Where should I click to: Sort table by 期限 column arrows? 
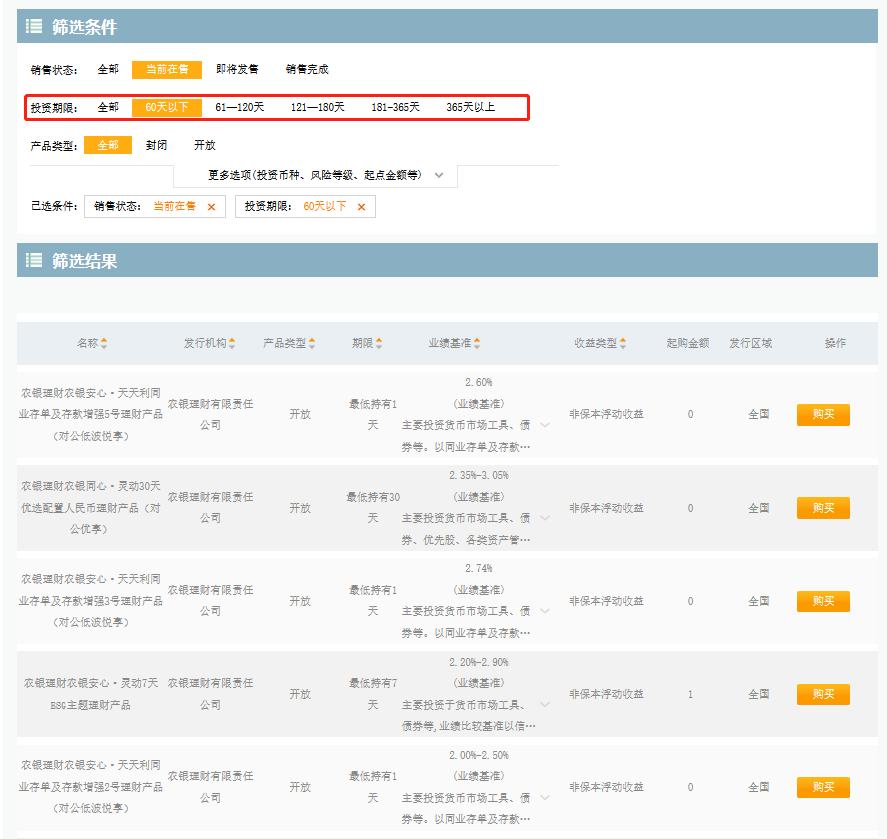(379, 343)
